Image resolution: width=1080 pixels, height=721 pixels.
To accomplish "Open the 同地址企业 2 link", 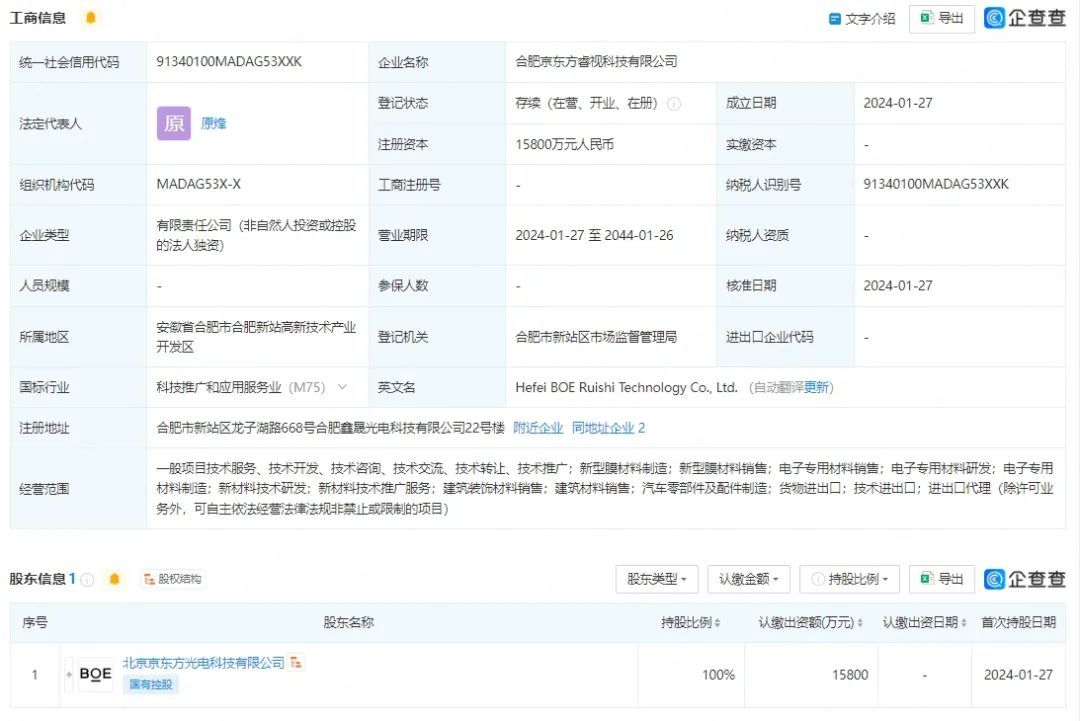I will (x=608, y=428).
